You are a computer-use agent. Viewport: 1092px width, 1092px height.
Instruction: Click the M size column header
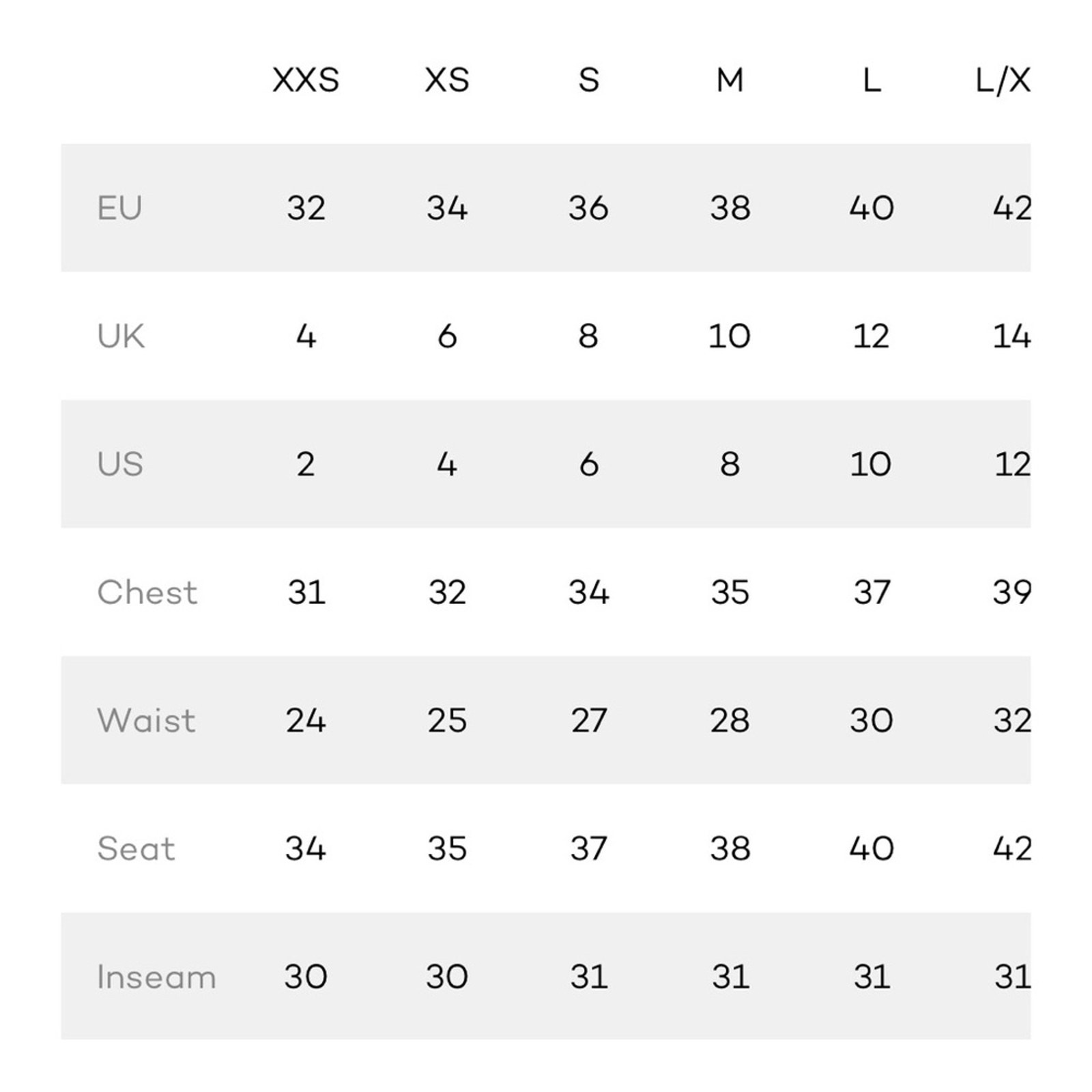(730, 81)
